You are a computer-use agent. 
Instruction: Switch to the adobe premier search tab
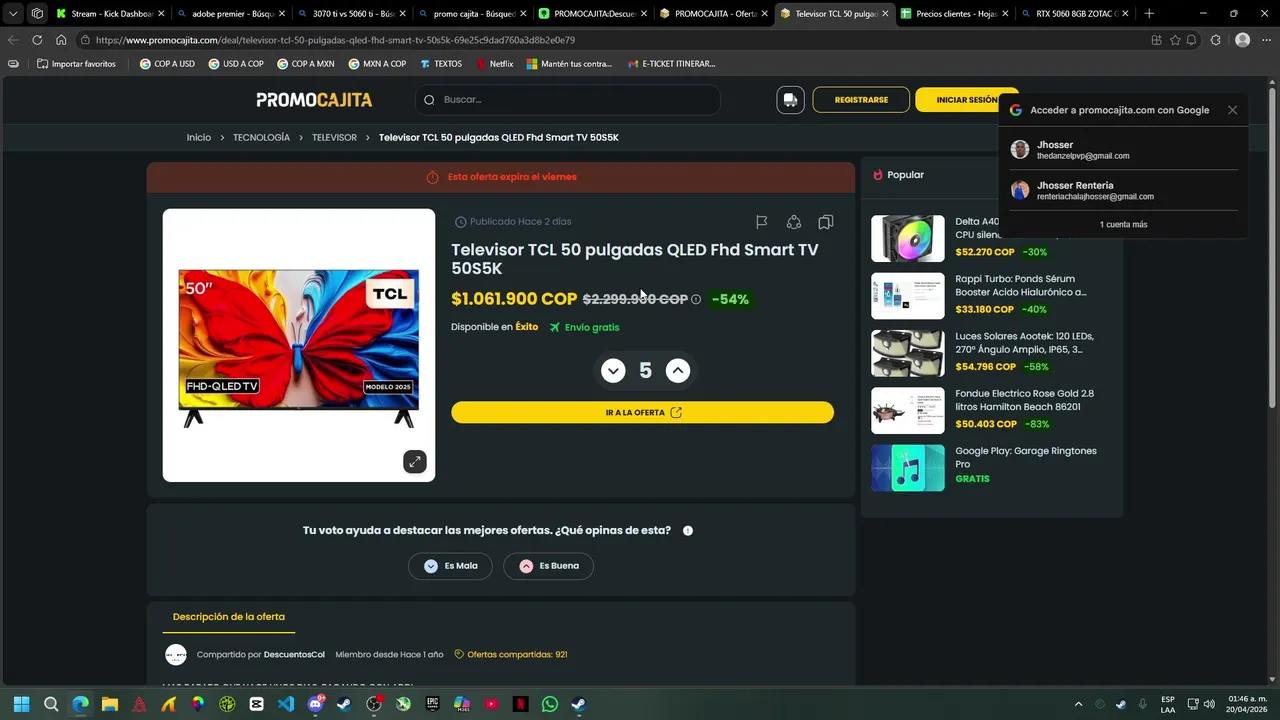231,14
